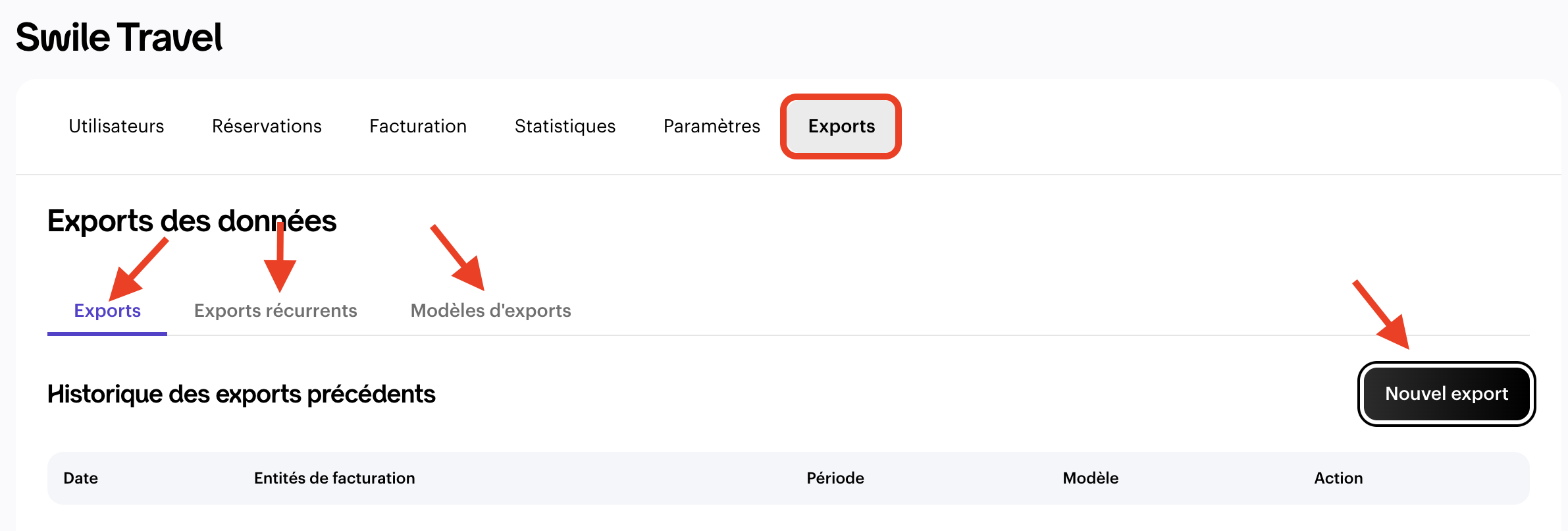This screenshot has height=531, width=1568.
Task: Click the Modèle column header
Action: 1090,478
